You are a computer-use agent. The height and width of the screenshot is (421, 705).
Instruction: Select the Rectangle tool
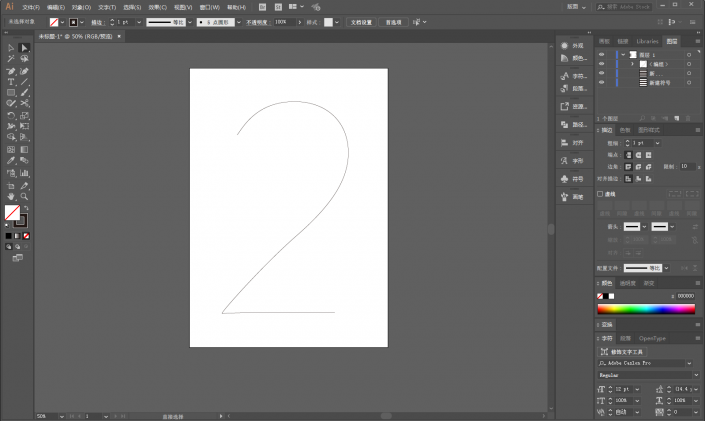pos(11,93)
